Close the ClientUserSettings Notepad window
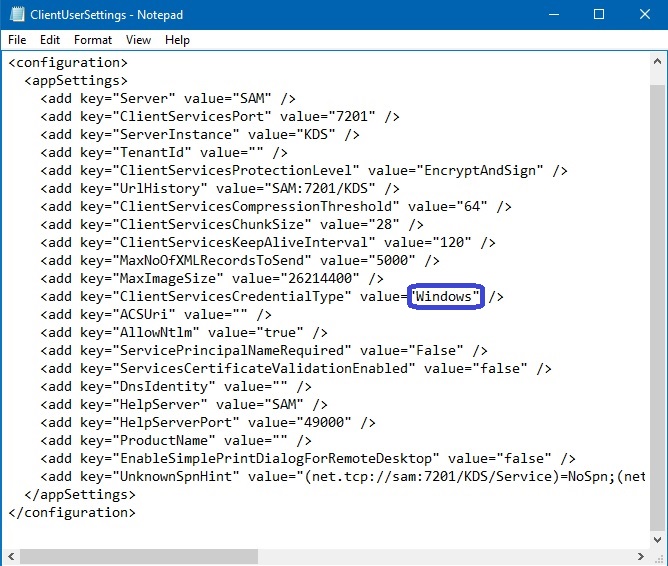The height and width of the screenshot is (566, 668). (x=645, y=14)
